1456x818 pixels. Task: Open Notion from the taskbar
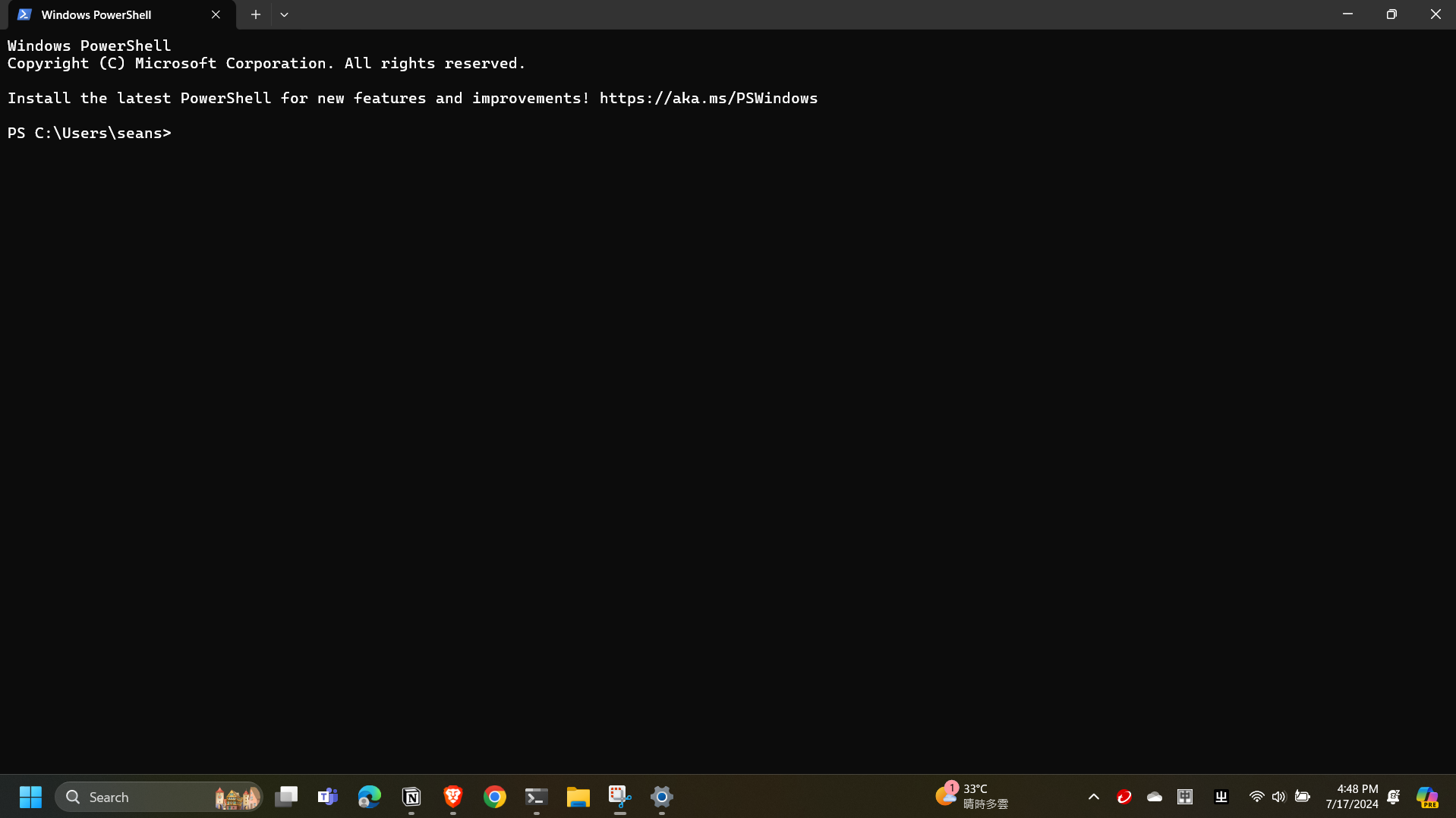coord(411,797)
